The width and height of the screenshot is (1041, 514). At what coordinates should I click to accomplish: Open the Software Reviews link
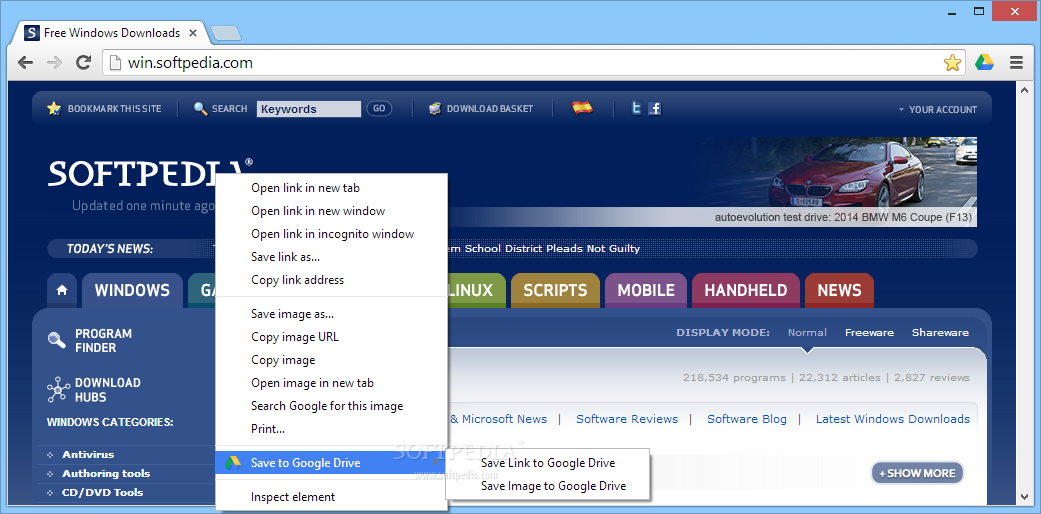pyautogui.click(x=627, y=419)
